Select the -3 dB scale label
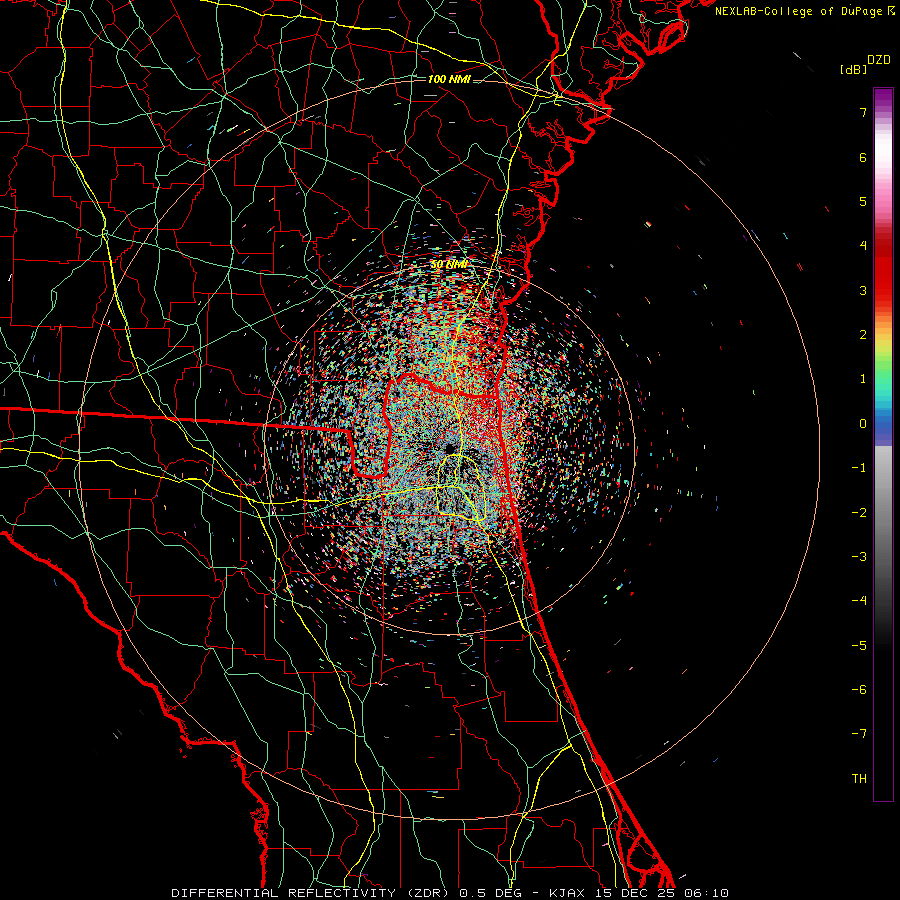The image size is (900, 900). coord(859,557)
